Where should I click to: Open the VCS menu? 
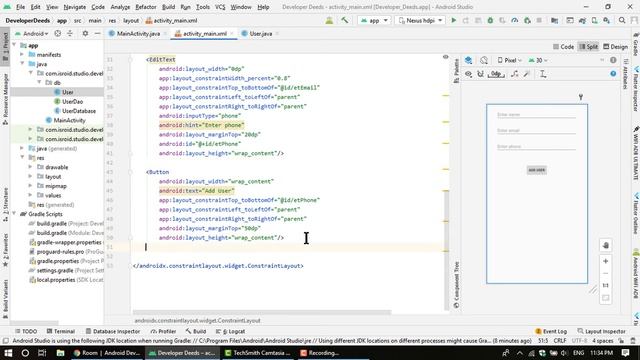(220, 7)
